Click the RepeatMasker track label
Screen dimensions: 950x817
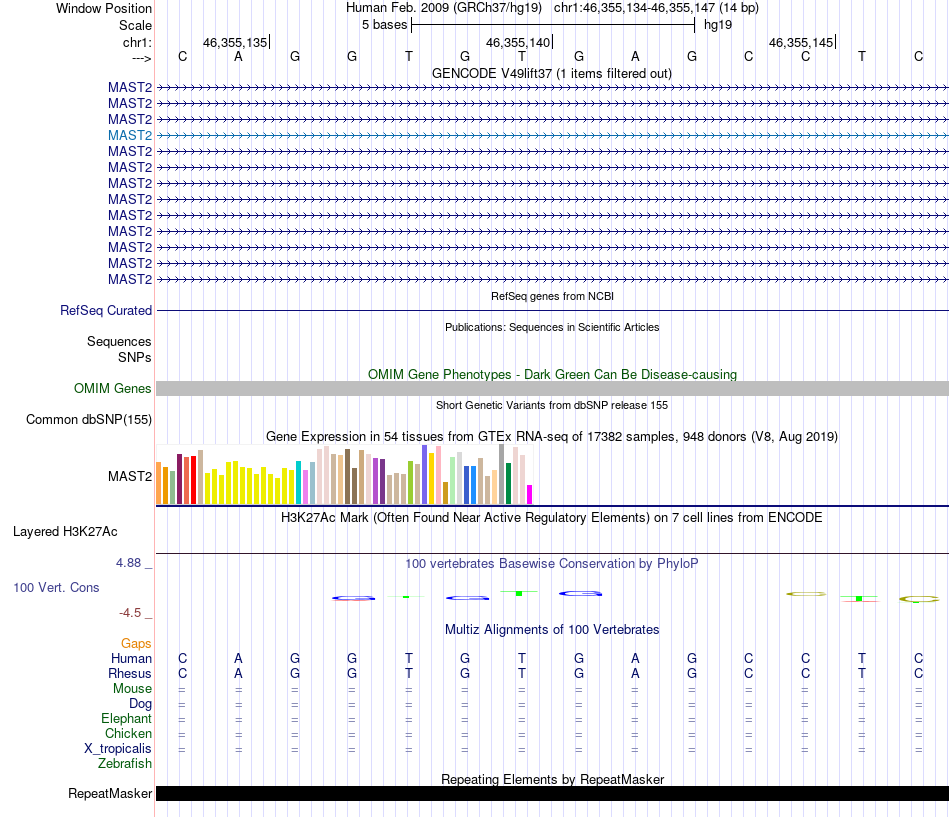click(110, 793)
